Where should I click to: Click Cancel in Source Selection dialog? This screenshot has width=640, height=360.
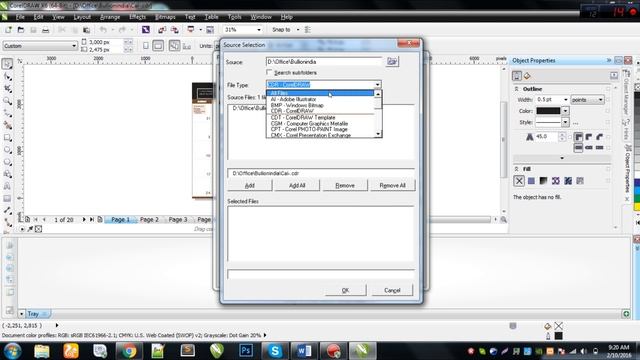(x=392, y=290)
